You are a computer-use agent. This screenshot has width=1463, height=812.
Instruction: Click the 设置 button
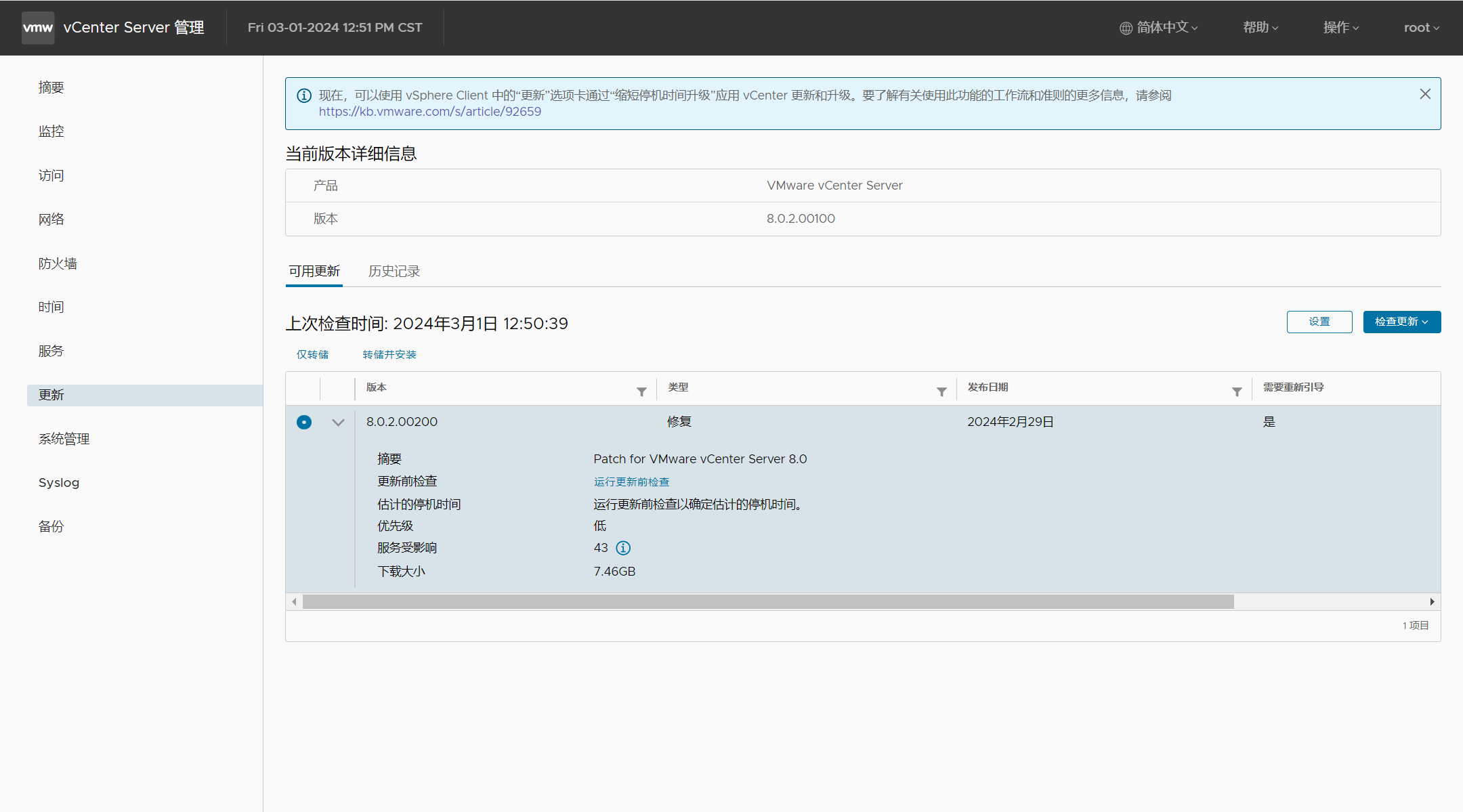1319,322
